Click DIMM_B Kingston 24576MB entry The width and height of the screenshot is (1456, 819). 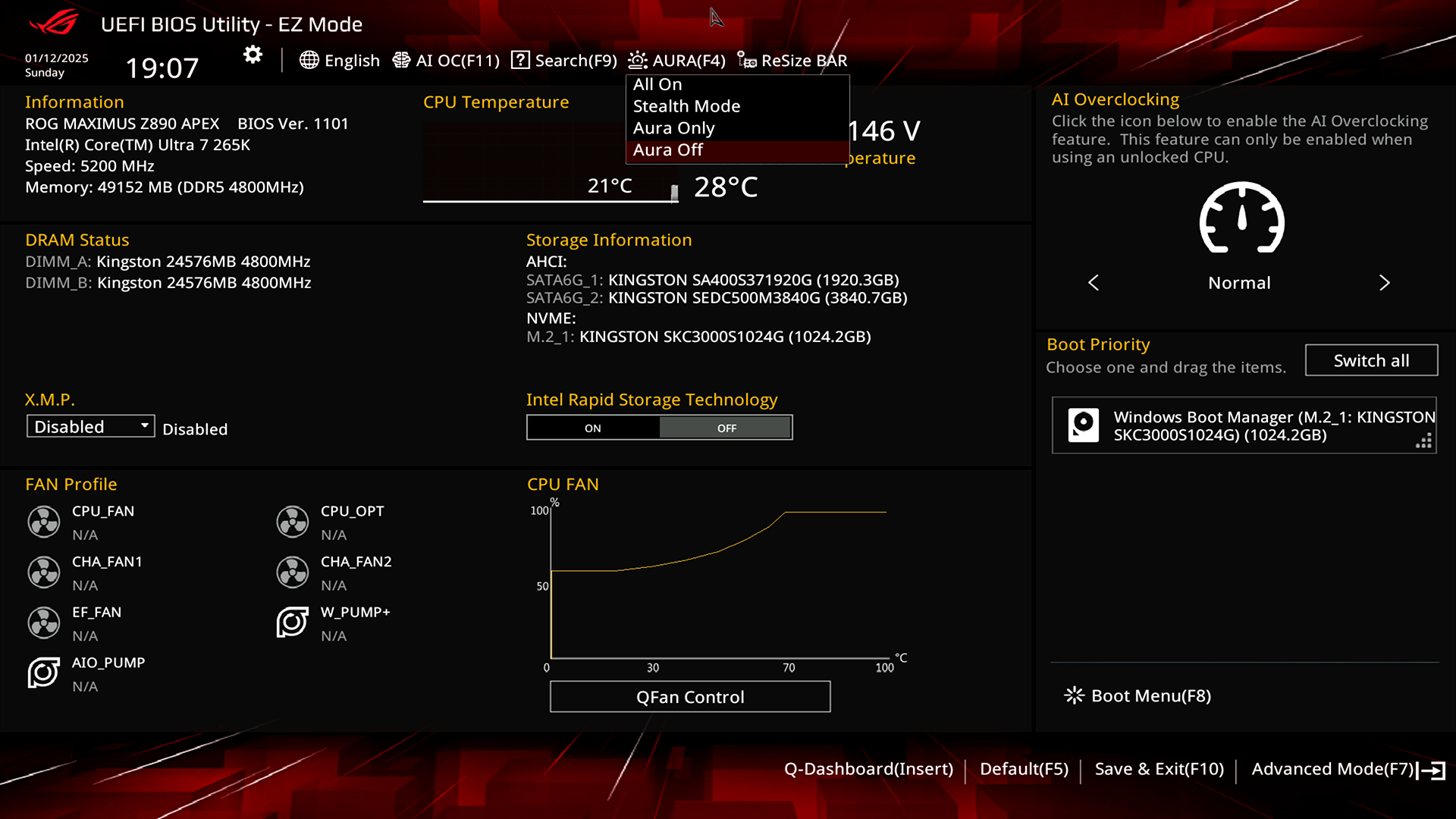(x=168, y=283)
